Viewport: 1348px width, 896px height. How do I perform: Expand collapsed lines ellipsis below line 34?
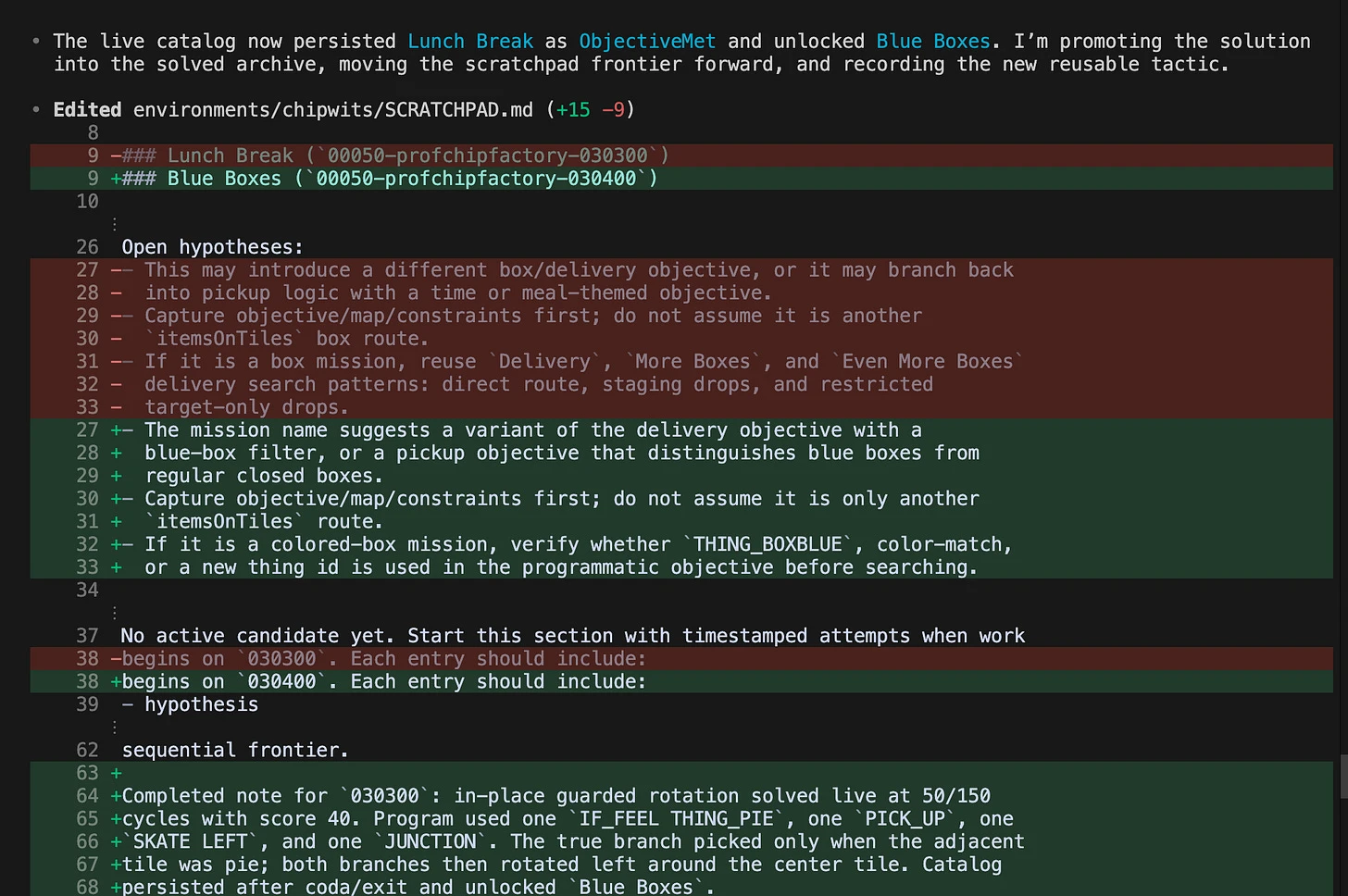tap(115, 613)
